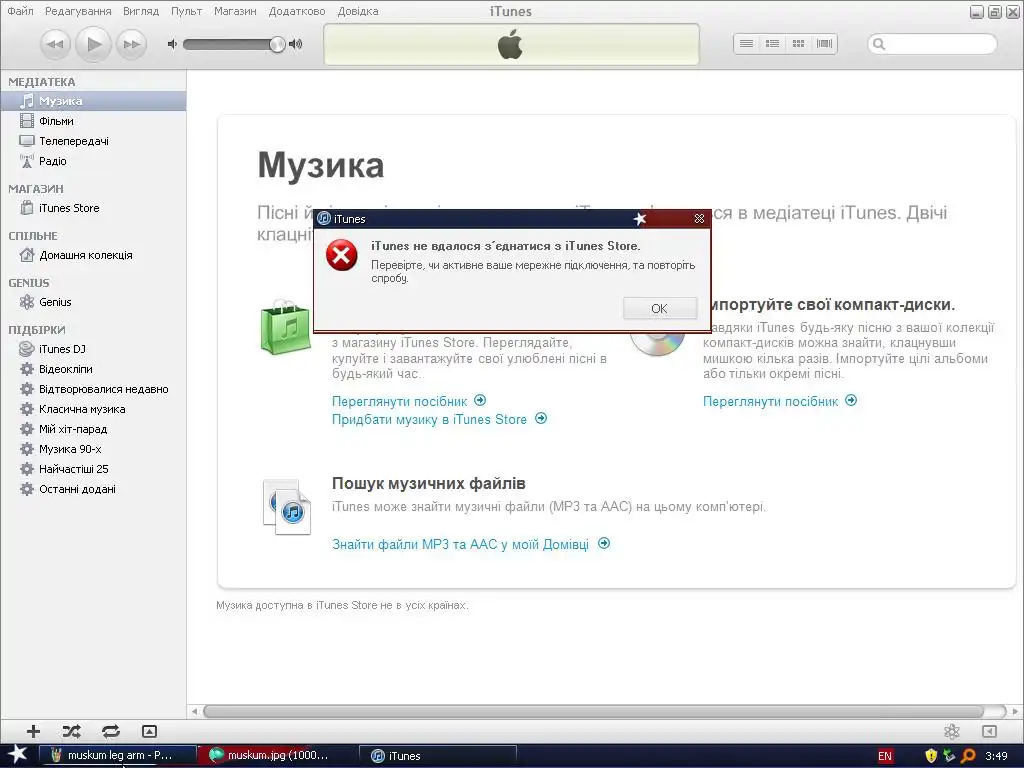
Task: Click Переглянути посібник link under the shopping bag
Action: coord(409,401)
